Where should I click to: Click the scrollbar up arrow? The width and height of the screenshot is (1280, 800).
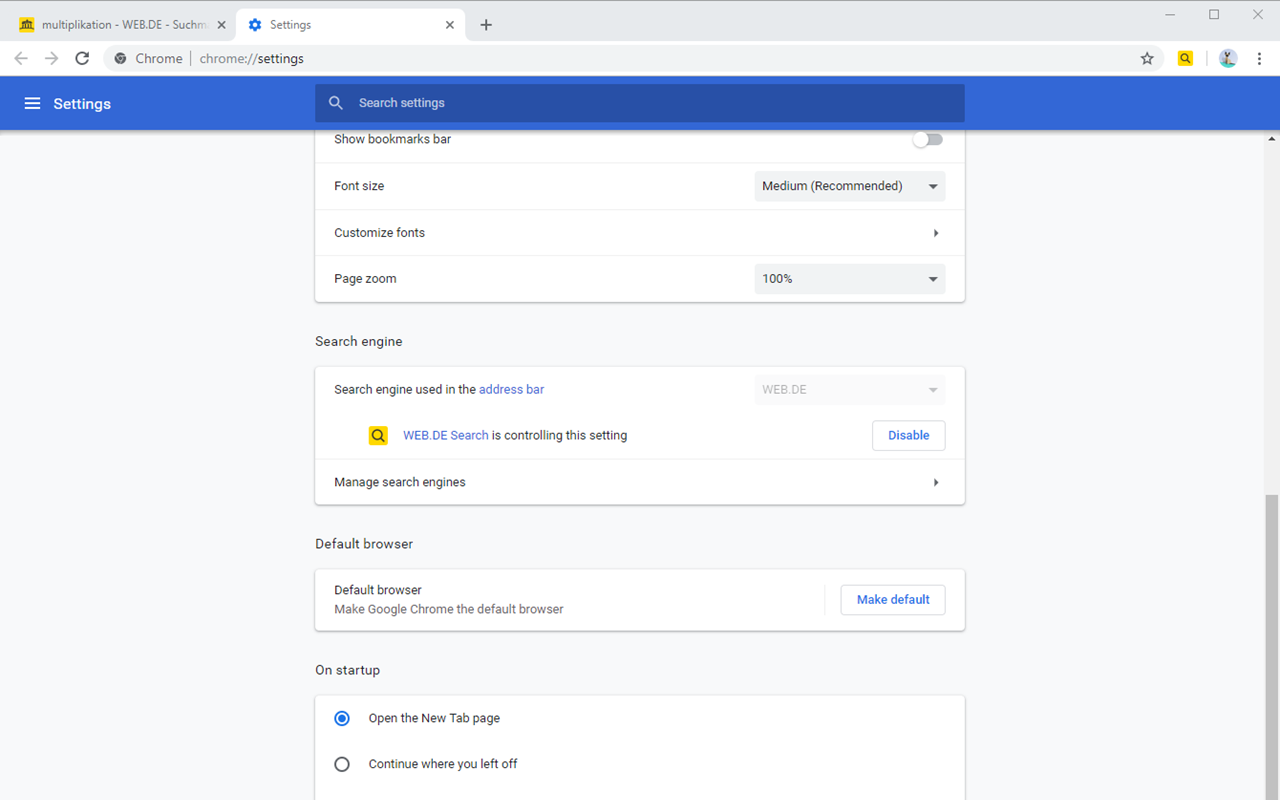tap(1272, 139)
